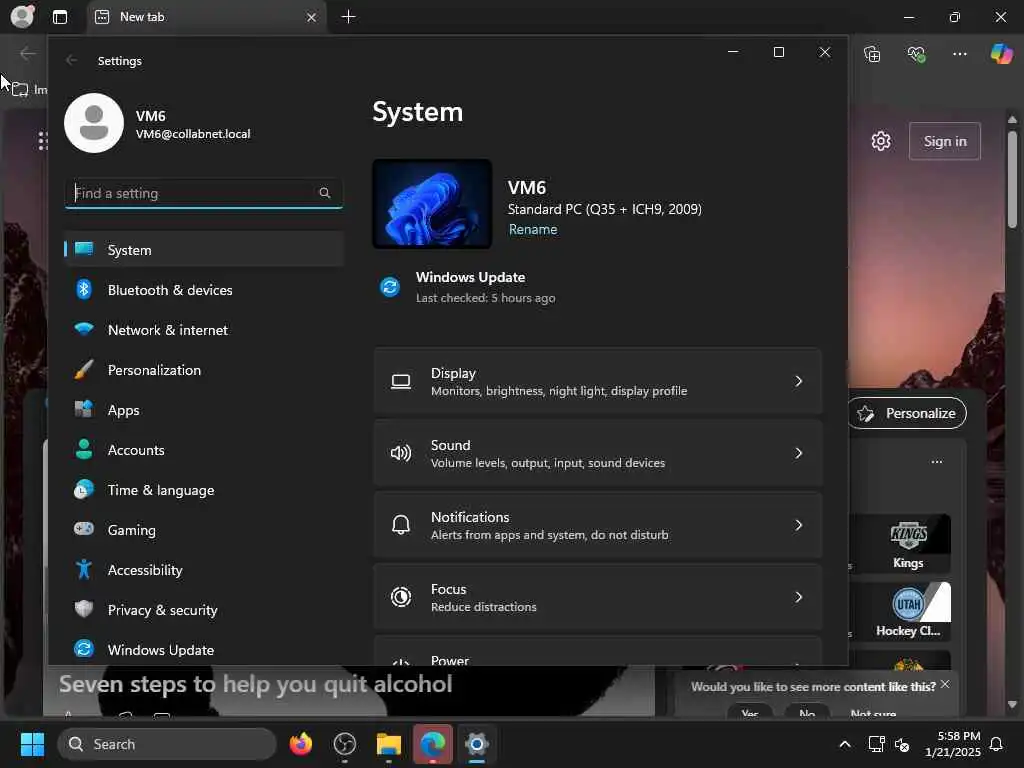Image resolution: width=1024 pixels, height=768 pixels.
Task: Click the Personalization paintbrush icon
Action: click(84, 370)
